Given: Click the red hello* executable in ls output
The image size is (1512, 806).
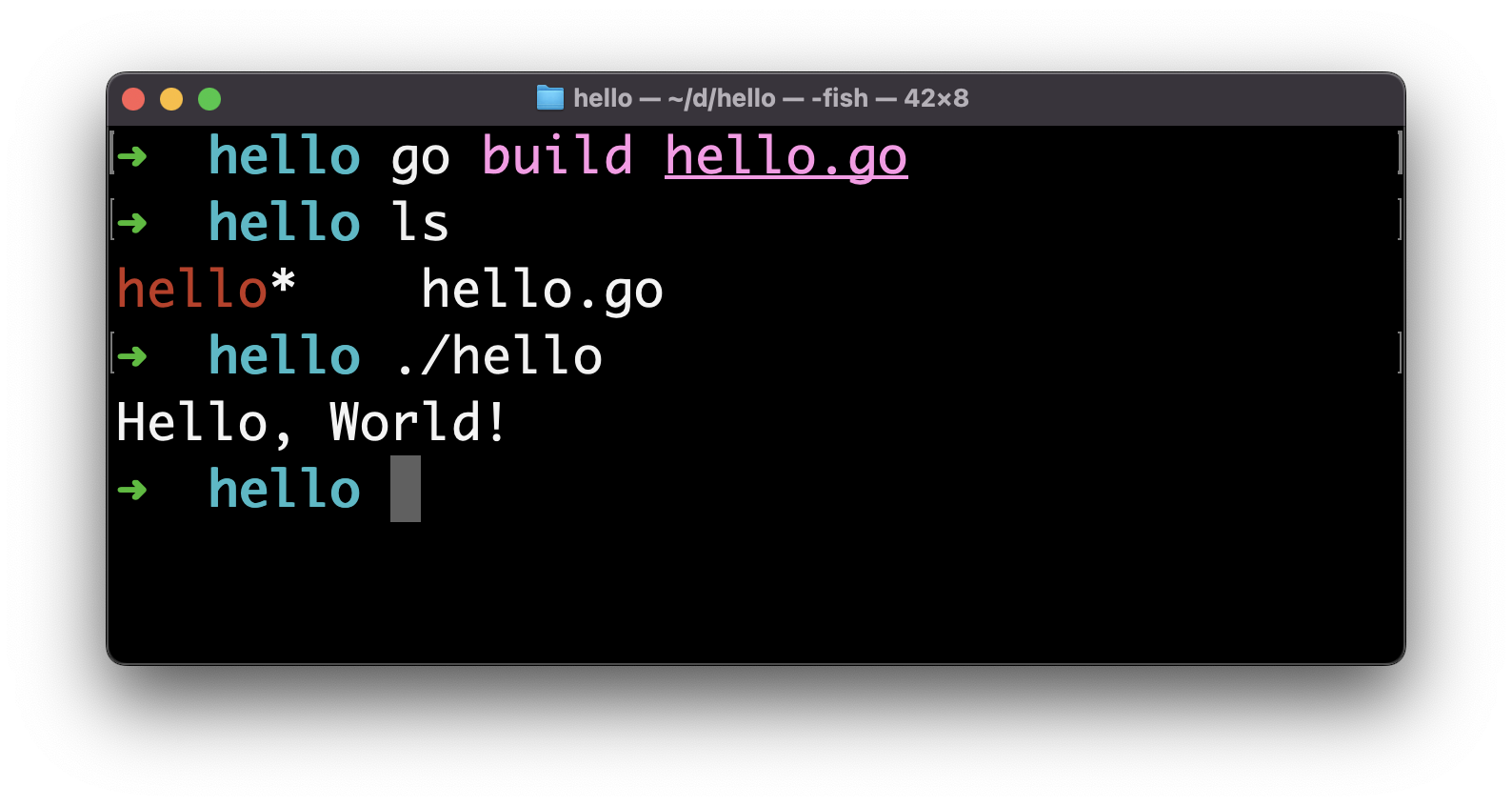Looking at the screenshot, I should click(206, 289).
